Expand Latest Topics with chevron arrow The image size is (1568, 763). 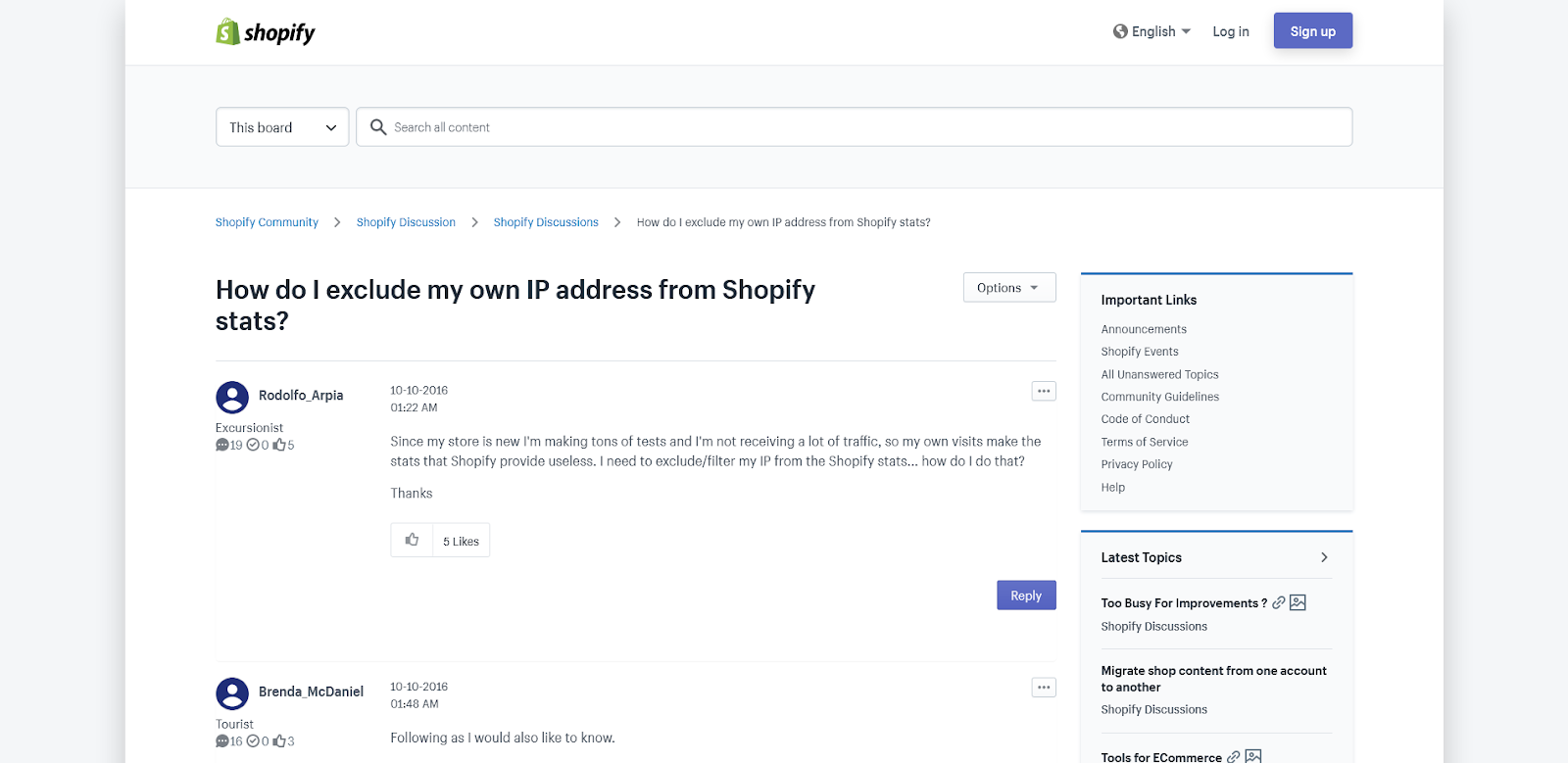[x=1324, y=557]
